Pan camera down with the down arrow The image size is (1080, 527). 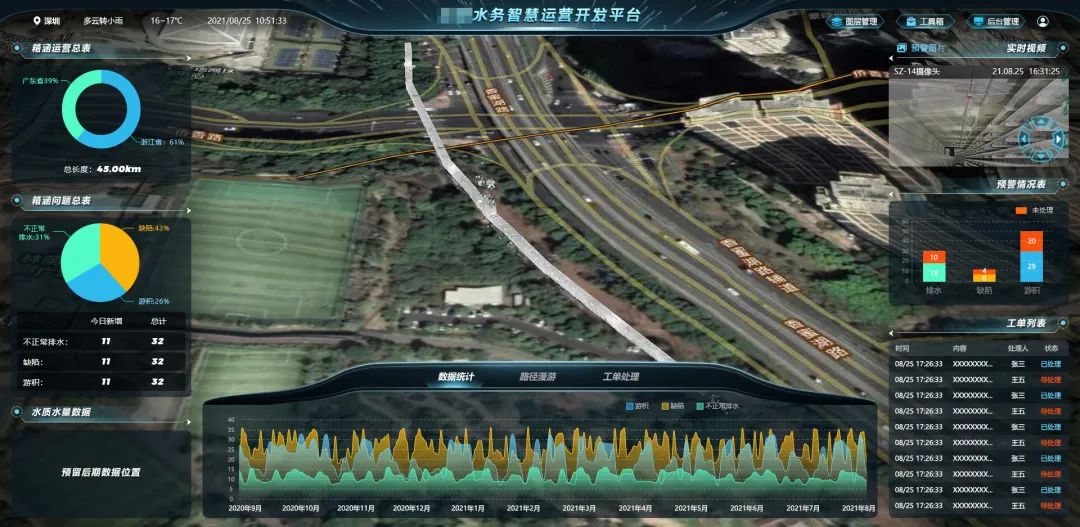coord(1041,155)
